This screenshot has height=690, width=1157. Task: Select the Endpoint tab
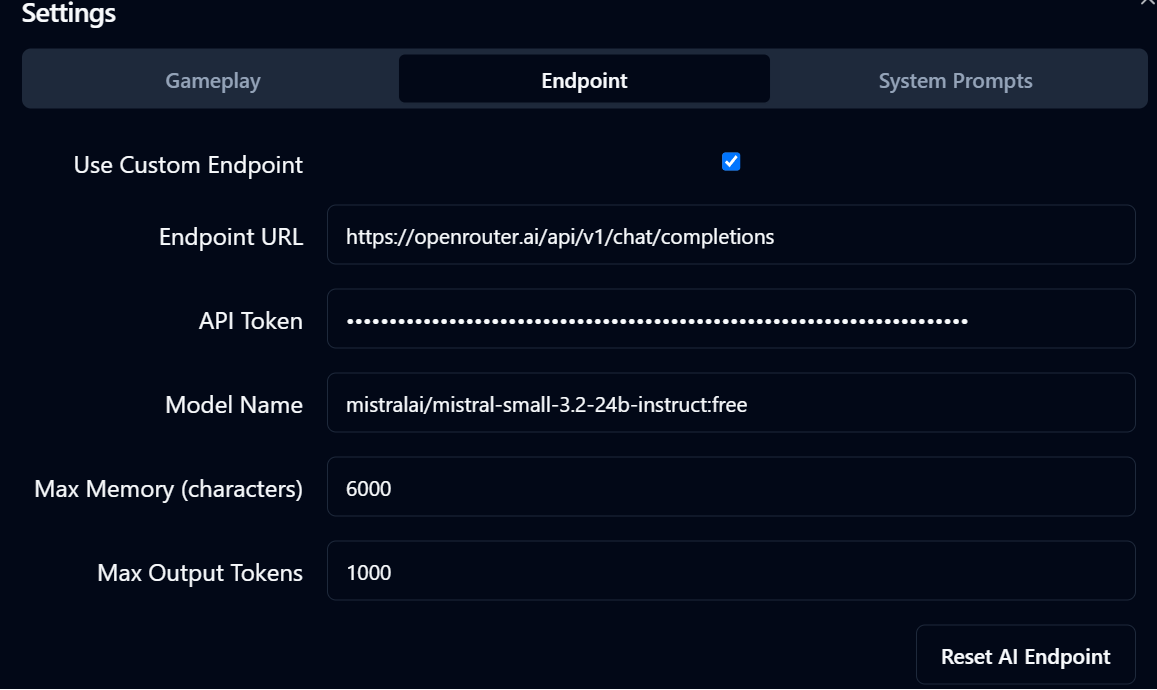[584, 81]
